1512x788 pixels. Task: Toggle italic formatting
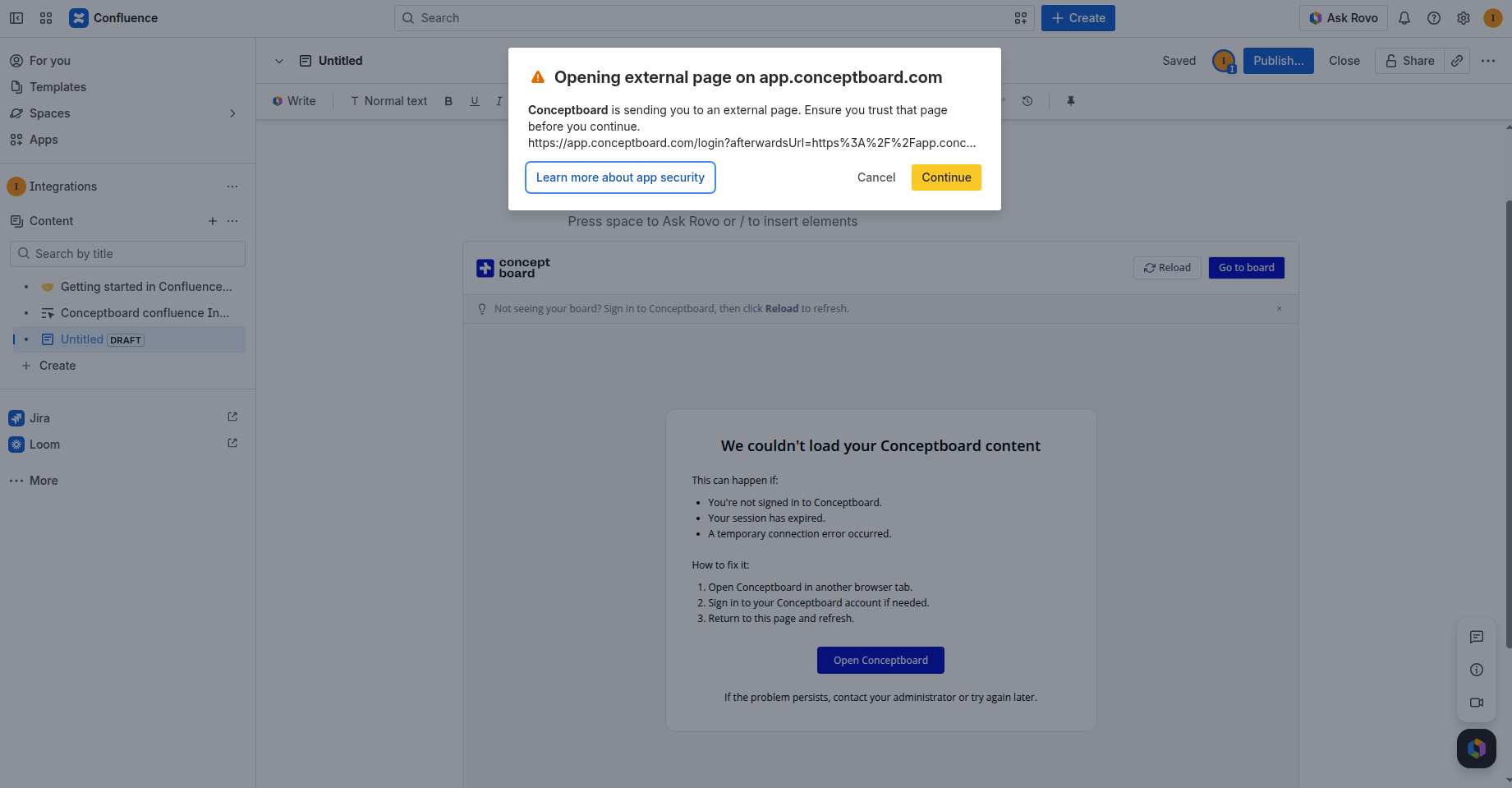click(499, 101)
